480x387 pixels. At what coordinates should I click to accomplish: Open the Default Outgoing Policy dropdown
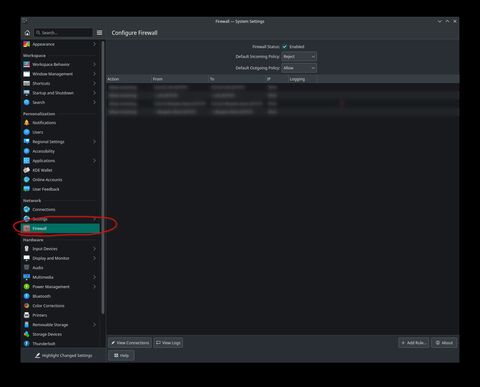click(x=299, y=68)
